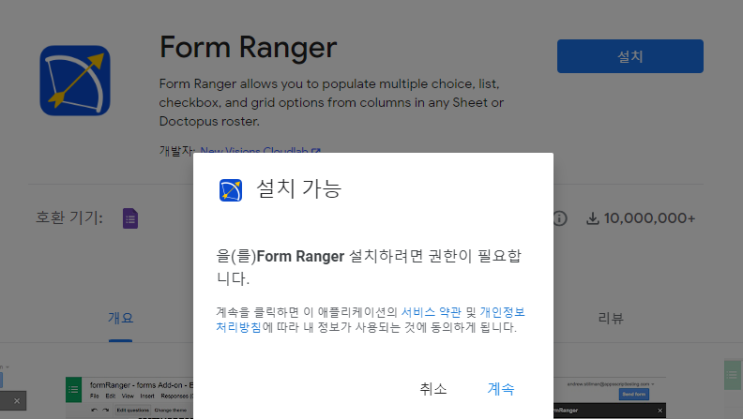Click the Form Ranger large app icon
Image resolution: width=743 pixels, height=419 pixels.
click(75, 81)
